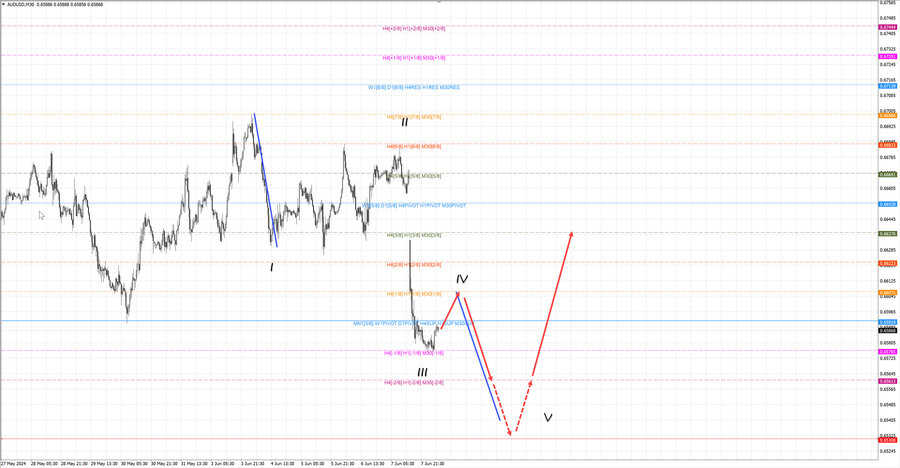Click the 6 Jun 13:30 time axis label
Viewport: 900px width, 468px height.
[373, 463]
